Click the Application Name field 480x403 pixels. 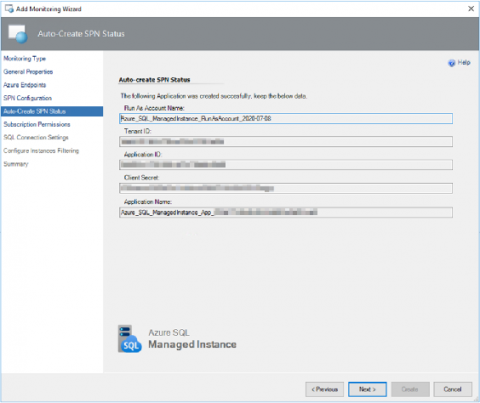point(286,212)
